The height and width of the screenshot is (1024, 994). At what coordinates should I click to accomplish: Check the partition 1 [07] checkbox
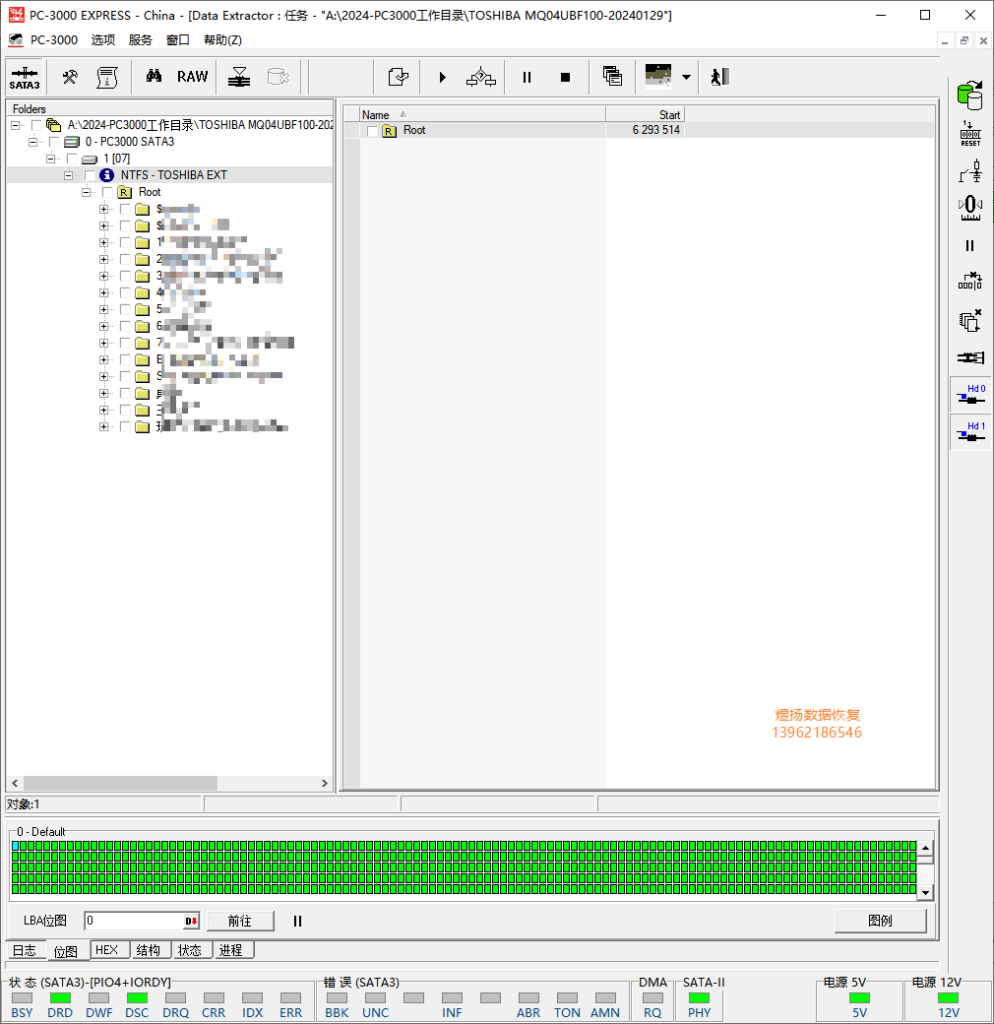point(72,159)
